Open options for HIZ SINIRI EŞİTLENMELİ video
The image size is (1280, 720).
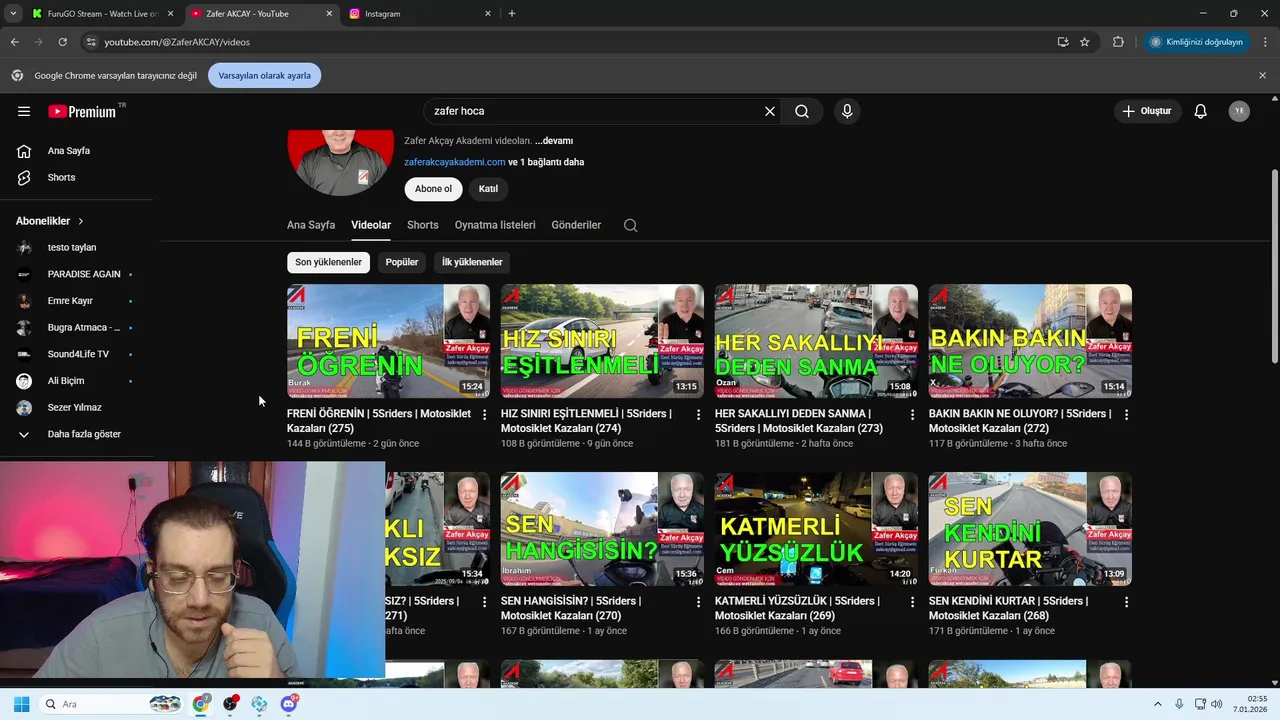pos(699,414)
